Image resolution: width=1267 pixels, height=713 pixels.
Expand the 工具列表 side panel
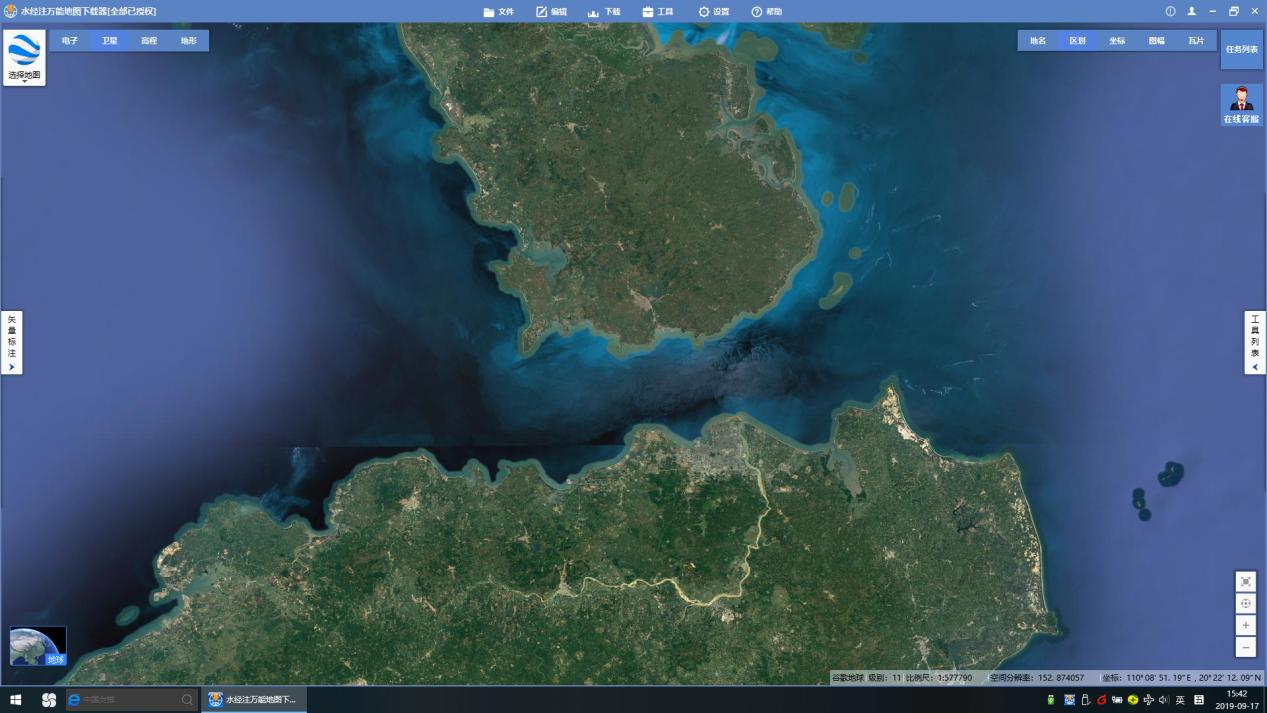click(x=1255, y=343)
